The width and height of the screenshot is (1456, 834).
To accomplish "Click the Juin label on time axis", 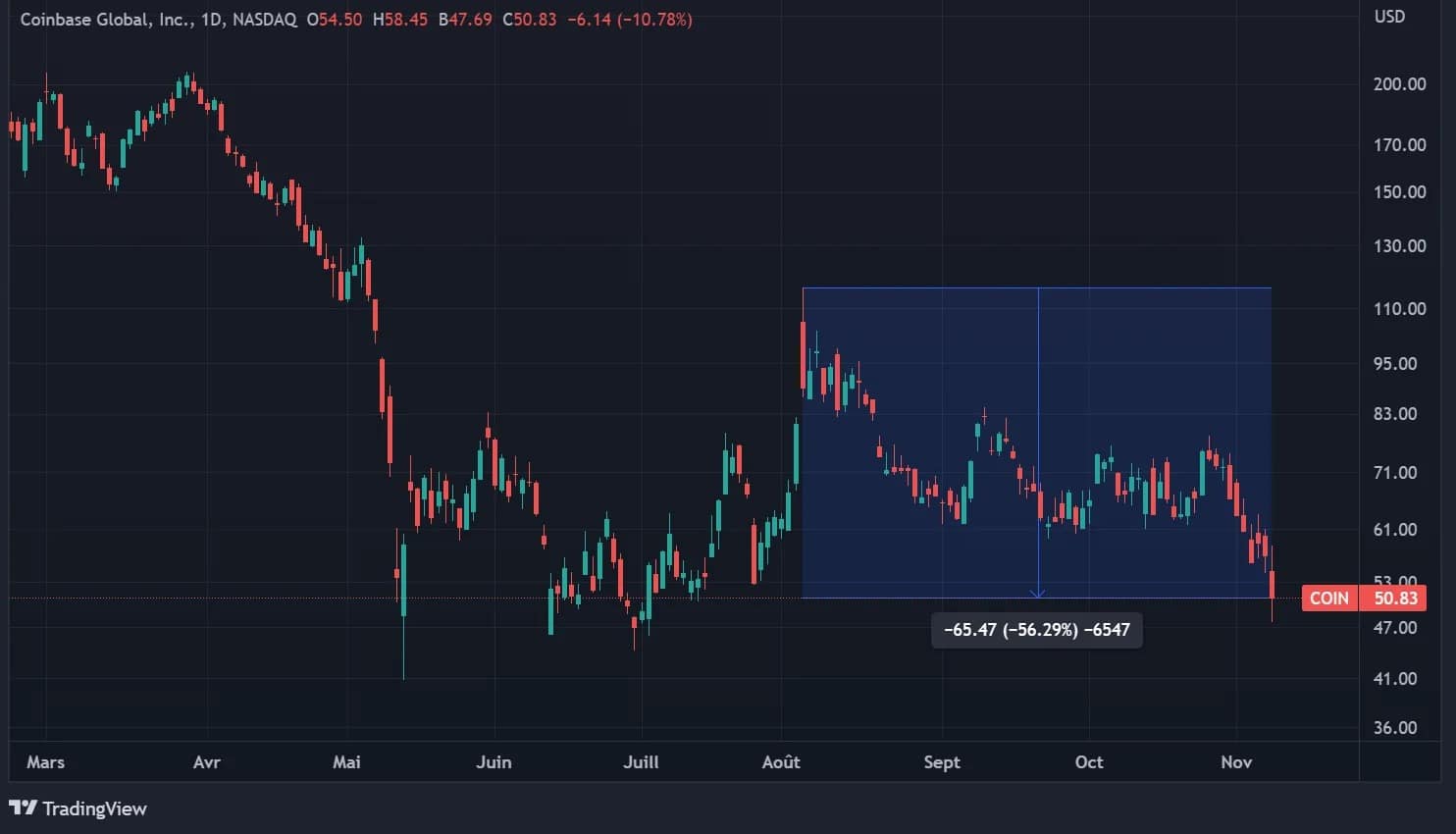I will pos(494,762).
